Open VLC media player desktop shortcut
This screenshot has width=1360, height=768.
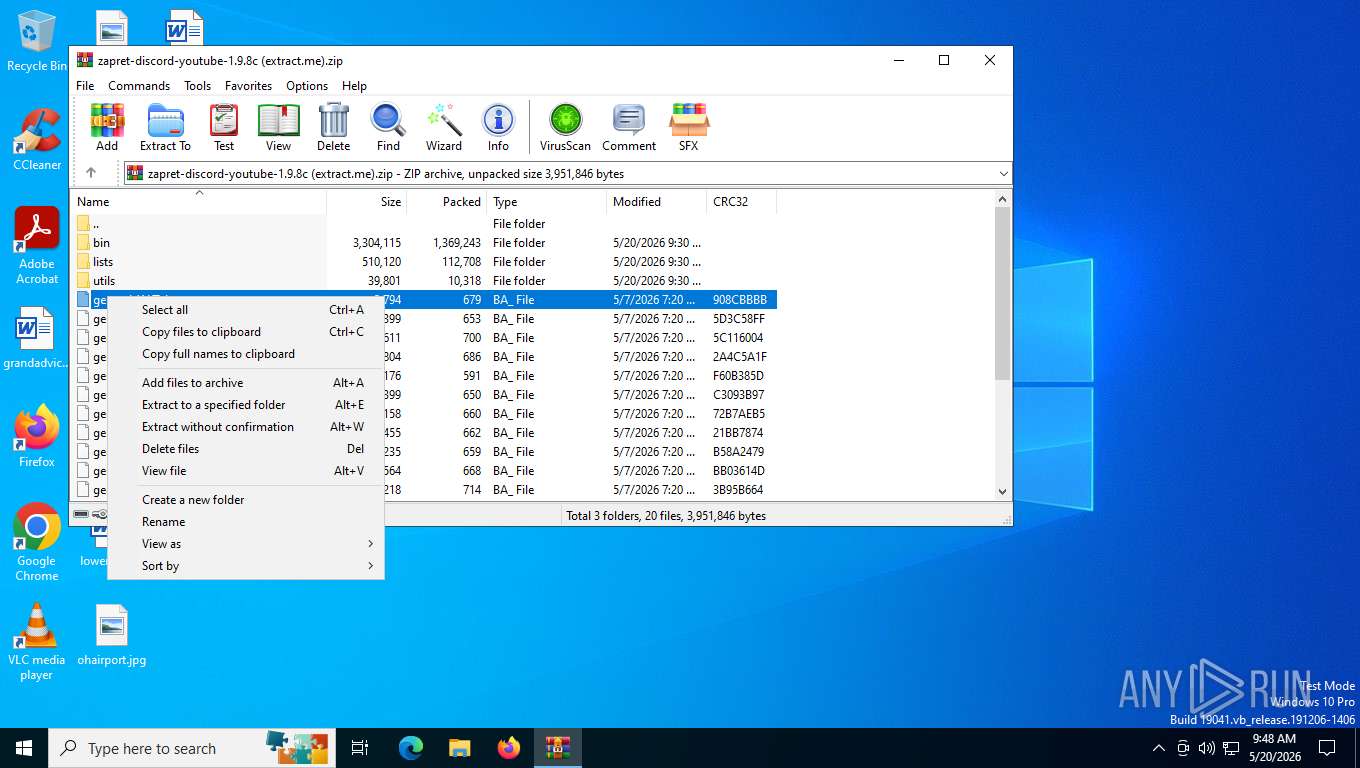coord(37,641)
